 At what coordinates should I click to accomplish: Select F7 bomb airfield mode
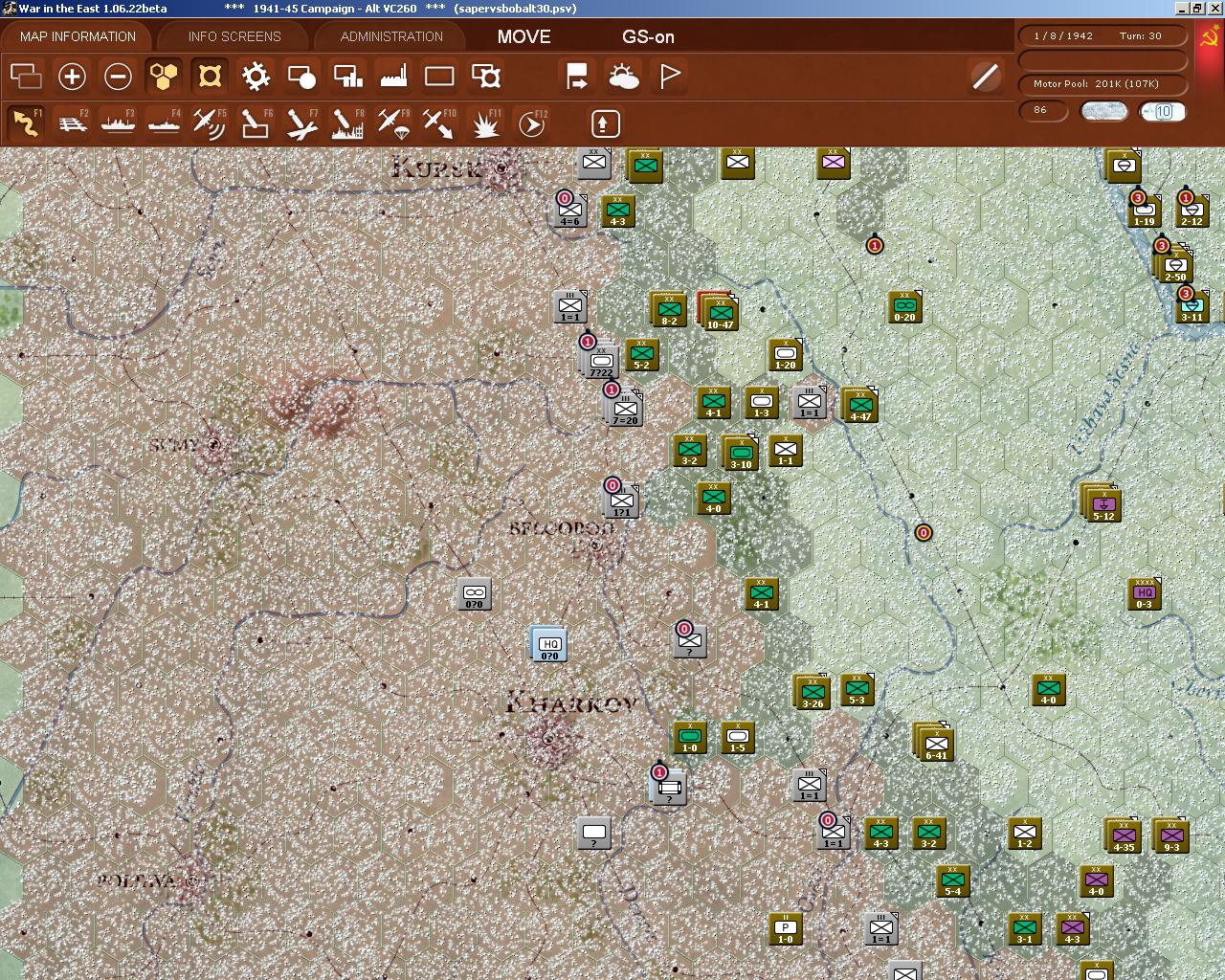coord(301,122)
